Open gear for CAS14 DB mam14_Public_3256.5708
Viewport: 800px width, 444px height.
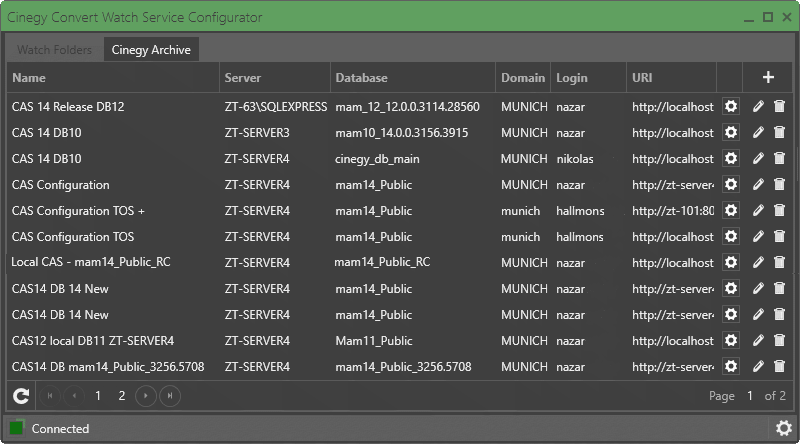pos(731,366)
